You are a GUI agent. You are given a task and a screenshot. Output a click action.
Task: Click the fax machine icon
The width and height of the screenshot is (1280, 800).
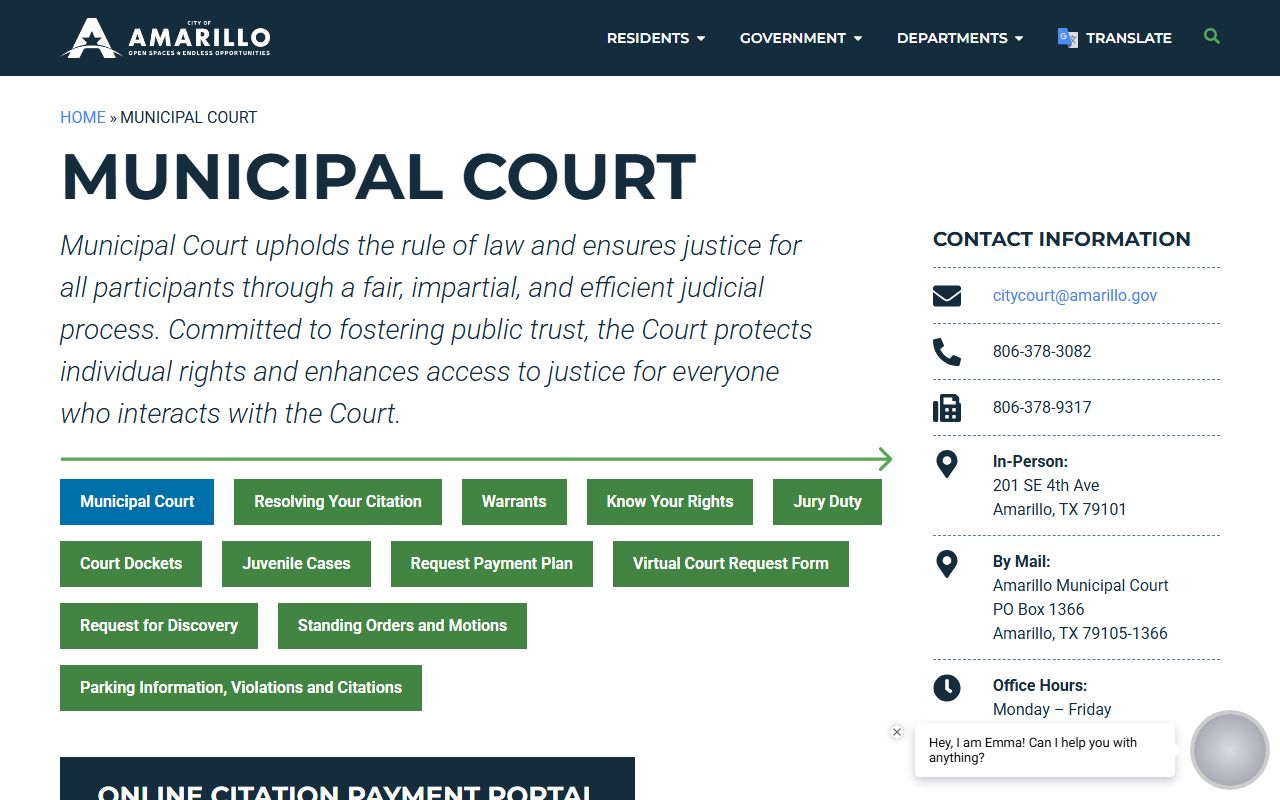coord(946,408)
